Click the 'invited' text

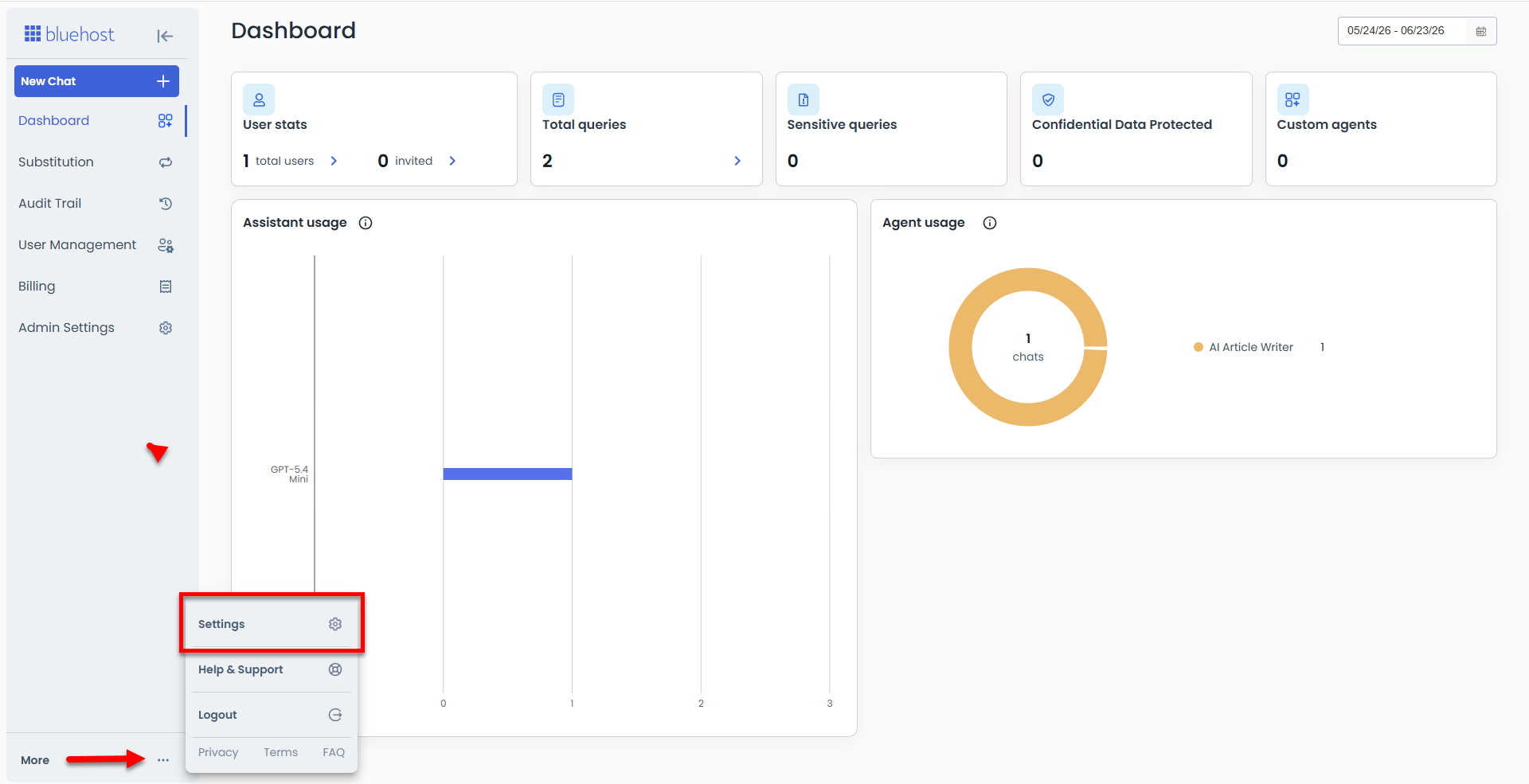click(x=413, y=161)
